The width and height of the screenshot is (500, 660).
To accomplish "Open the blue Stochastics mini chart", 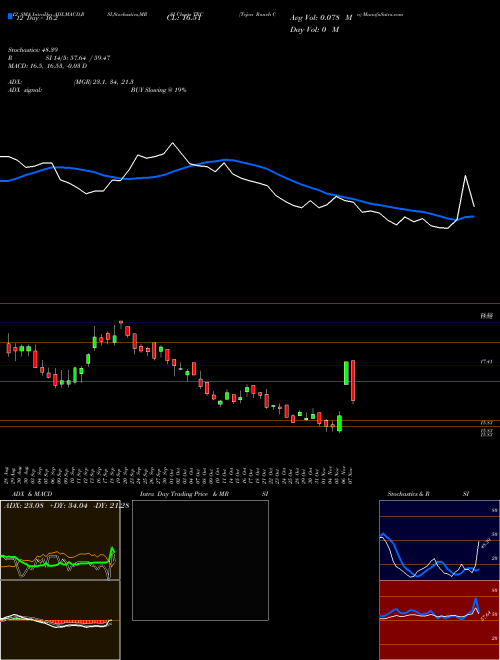I will 439,540.
